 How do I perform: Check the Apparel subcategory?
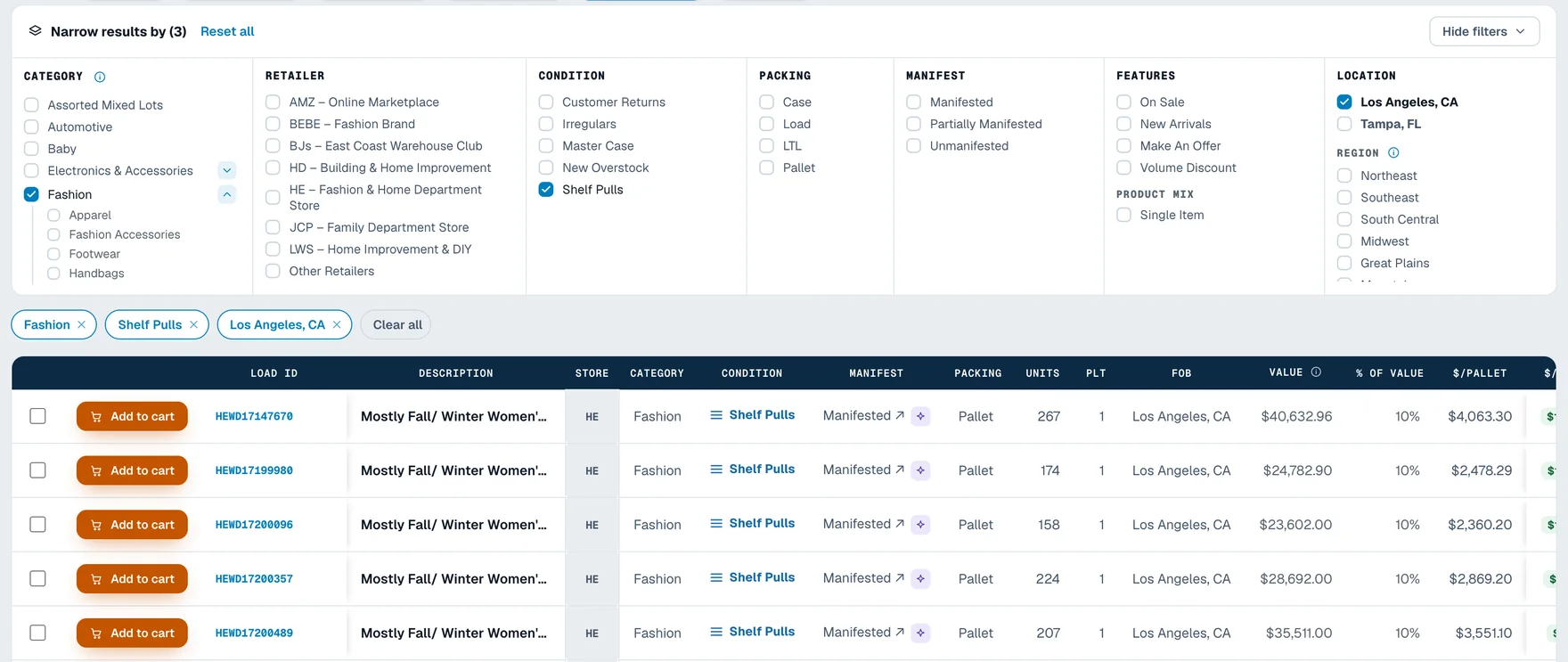53,216
